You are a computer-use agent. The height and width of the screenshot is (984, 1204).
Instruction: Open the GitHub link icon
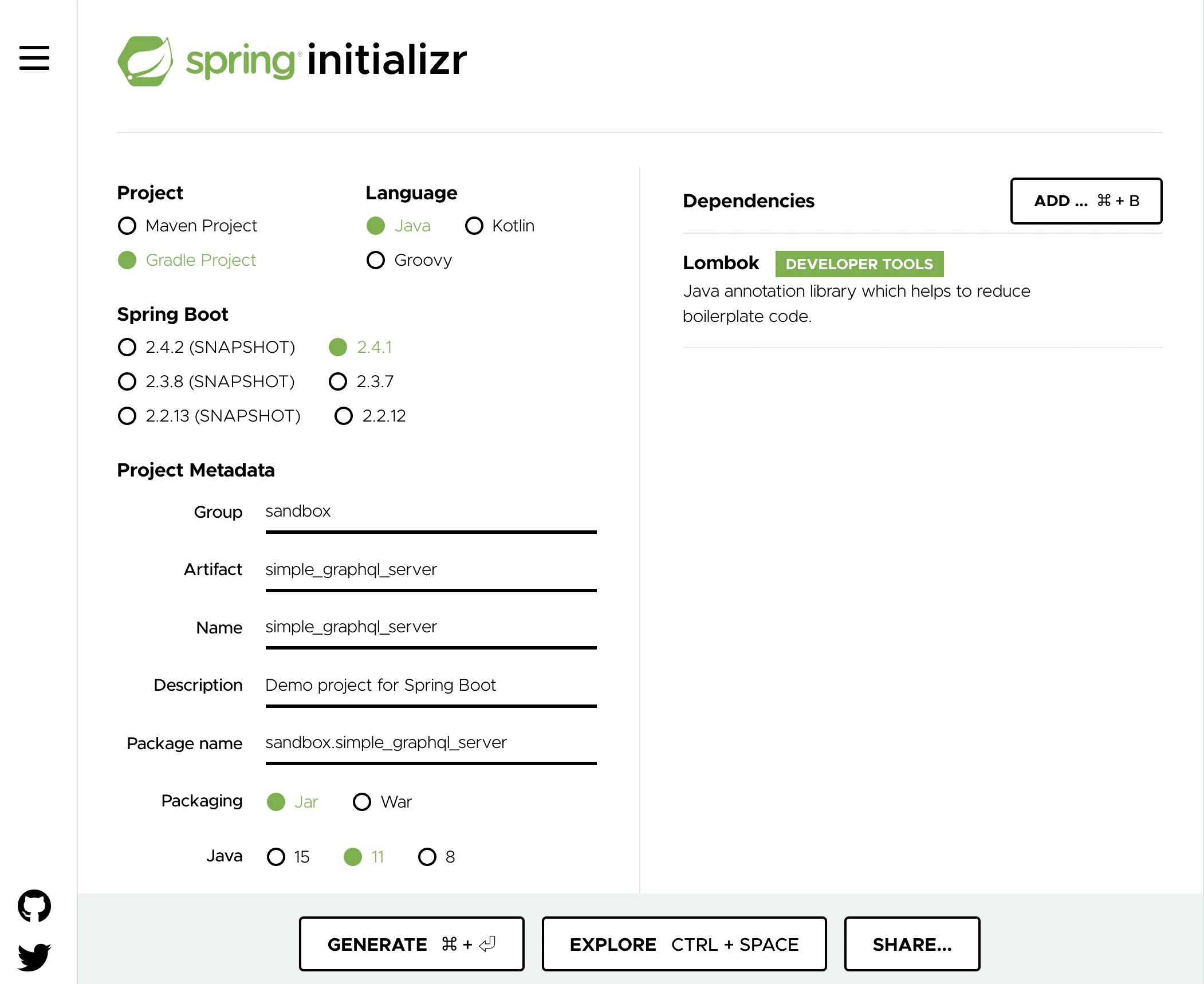click(36, 905)
